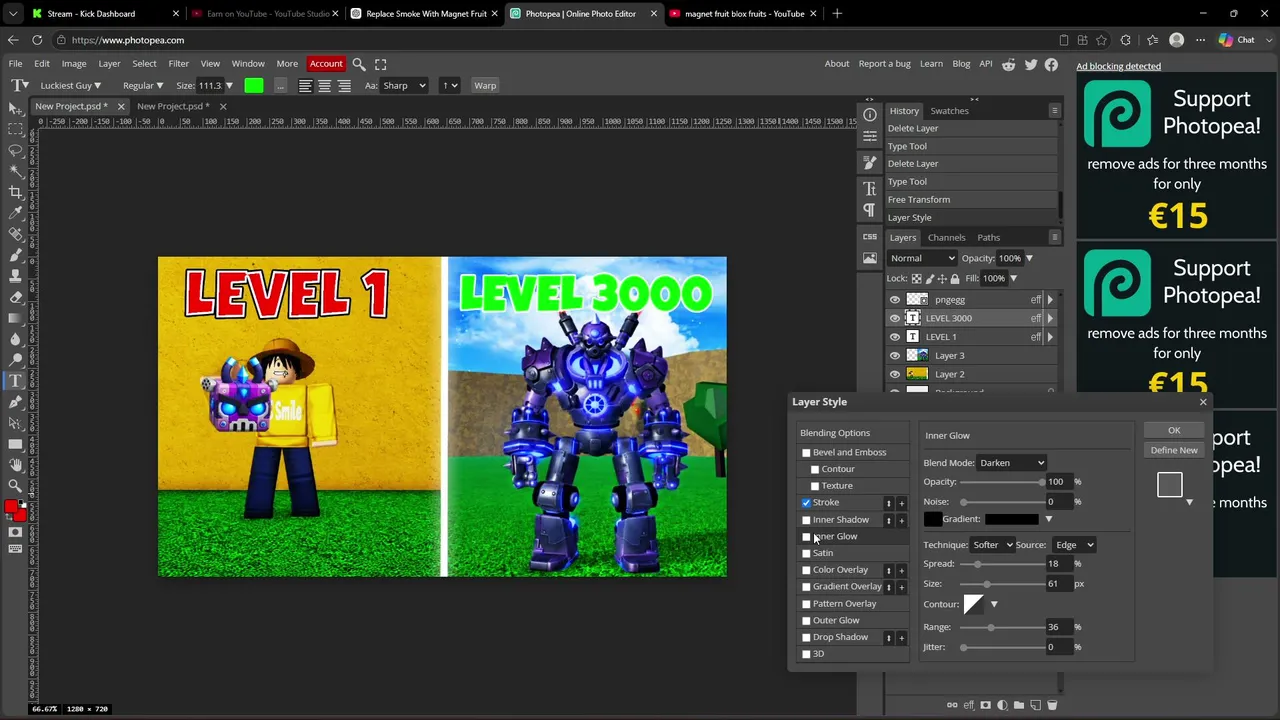
Task: Select the Lasso tool
Action: click(x=16, y=150)
